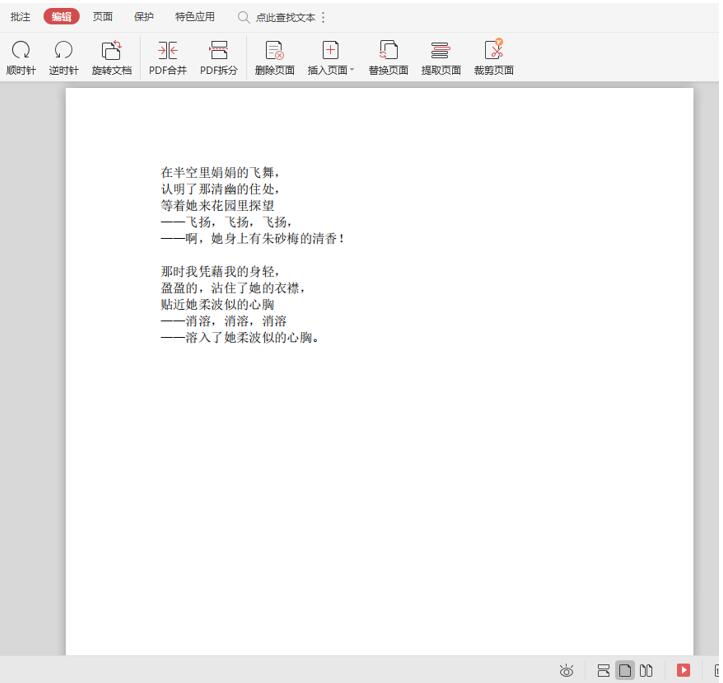
Task: Click the poem line 在半空里娟娟的飞舞
Action: (220, 172)
